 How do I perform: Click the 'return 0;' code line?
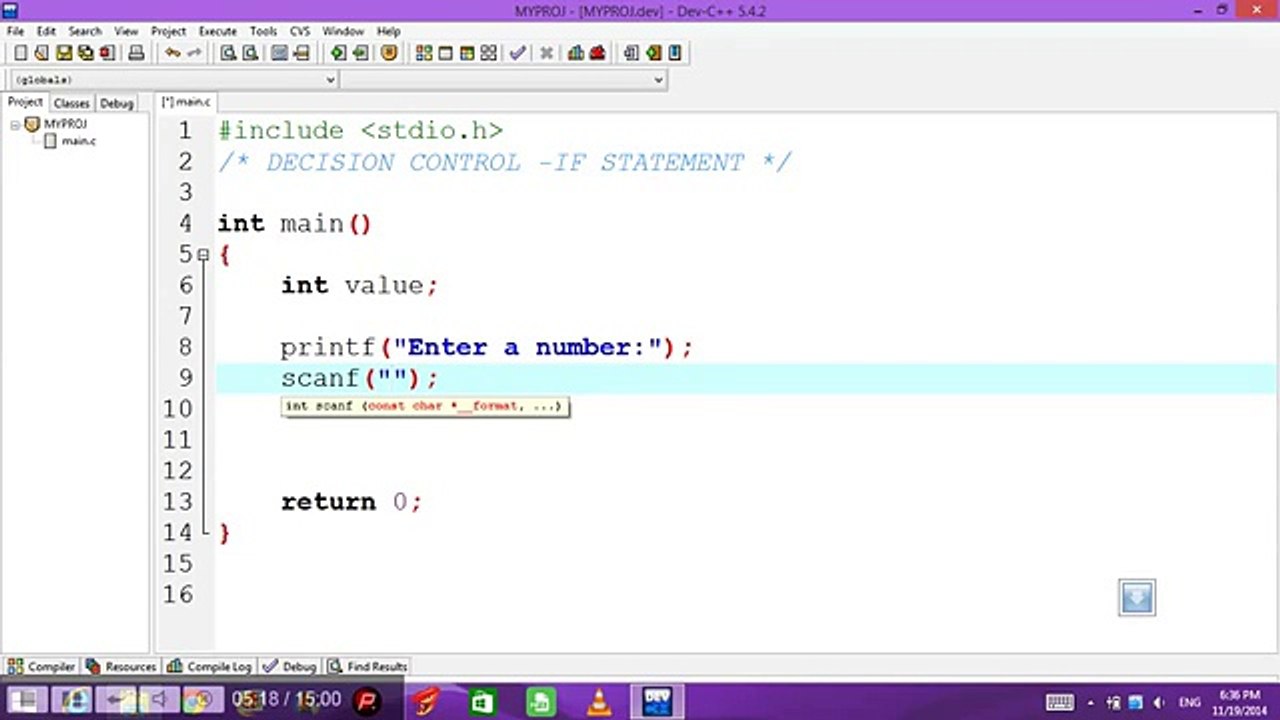(x=351, y=502)
